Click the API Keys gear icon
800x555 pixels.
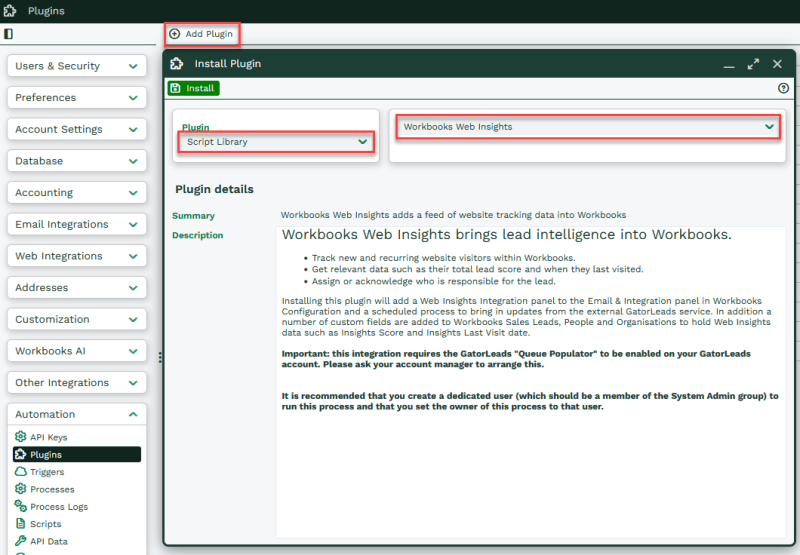click(x=20, y=437)
